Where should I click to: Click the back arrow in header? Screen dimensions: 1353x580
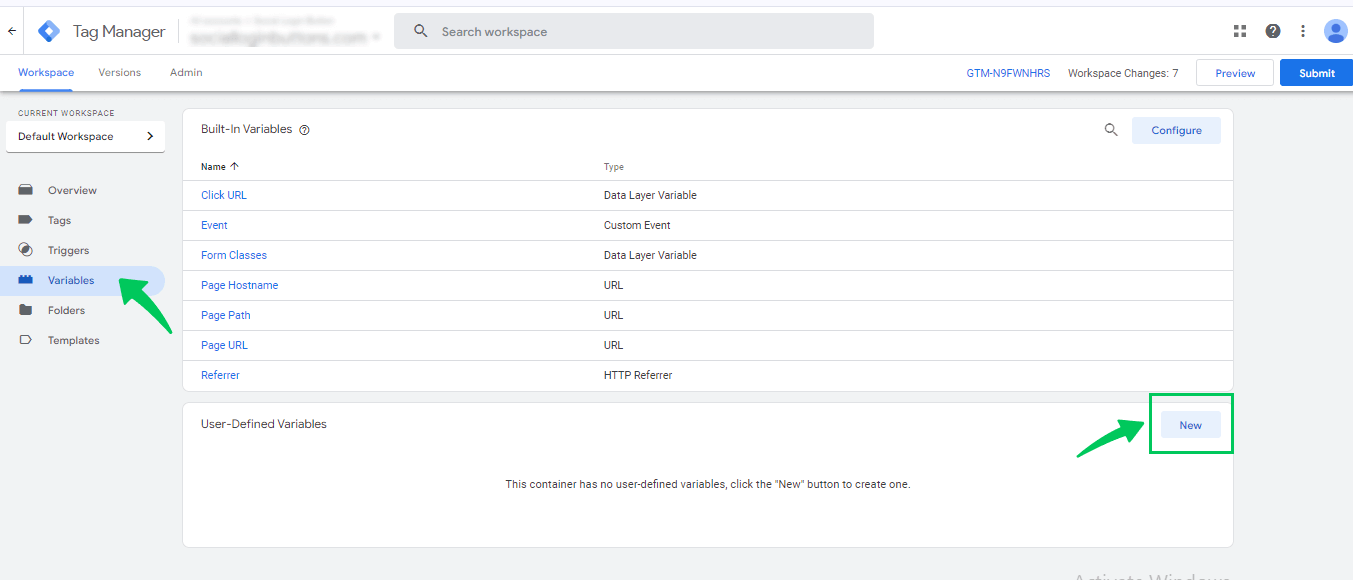[x=12, y=32]
